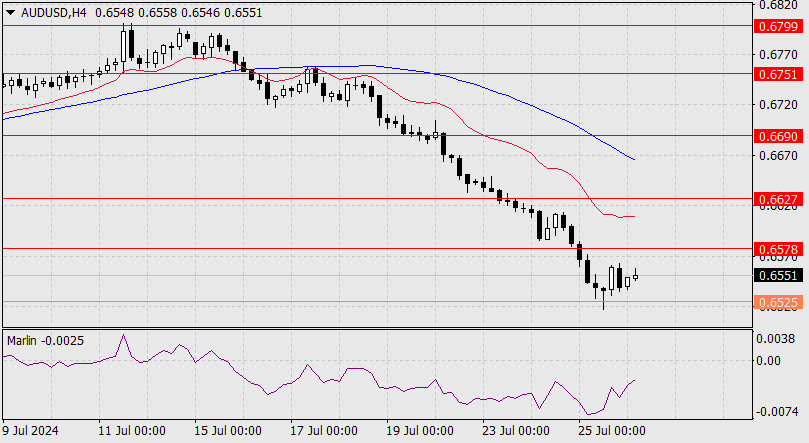This screenshot has width=809, height=443.
Task: Select the 0.6751 red price level label
Action: click(x=779, y=74)
